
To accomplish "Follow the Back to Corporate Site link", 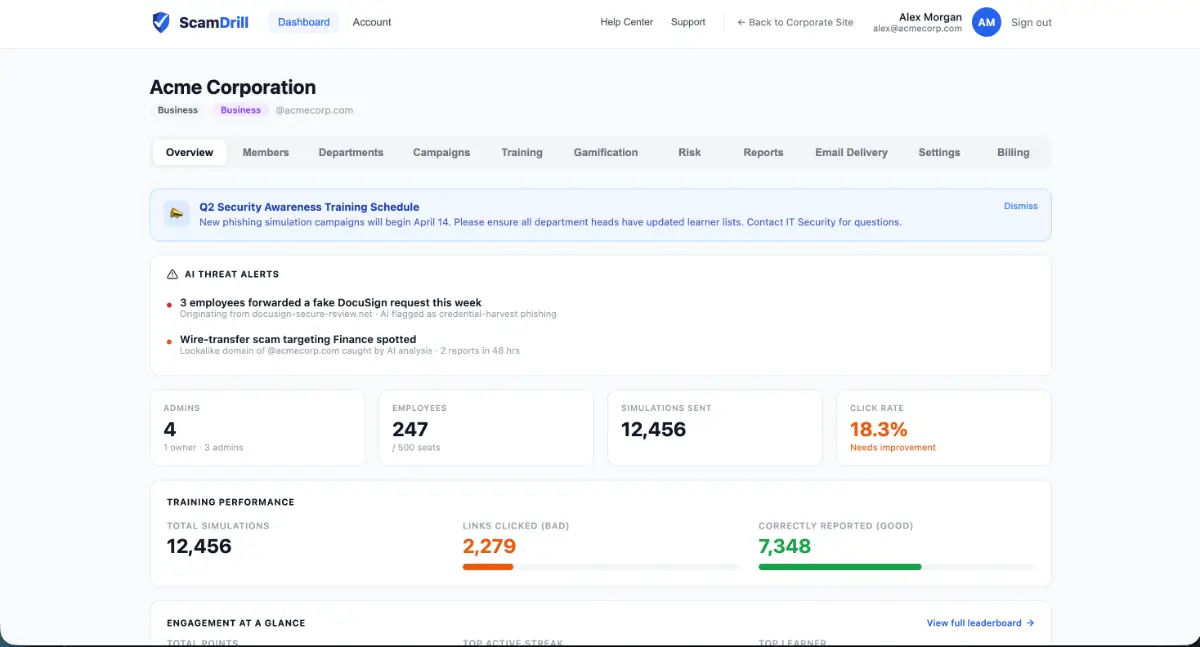I will [x=795, y=22].
